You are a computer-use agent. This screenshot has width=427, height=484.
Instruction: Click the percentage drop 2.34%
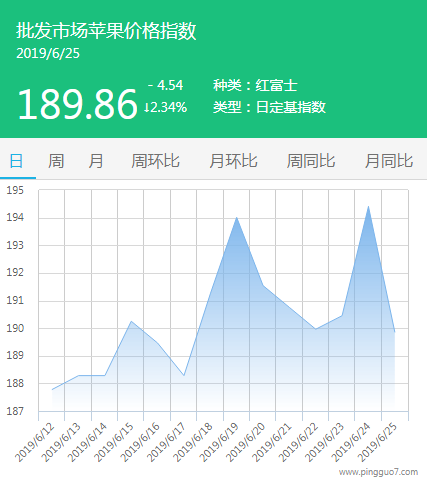166,107
